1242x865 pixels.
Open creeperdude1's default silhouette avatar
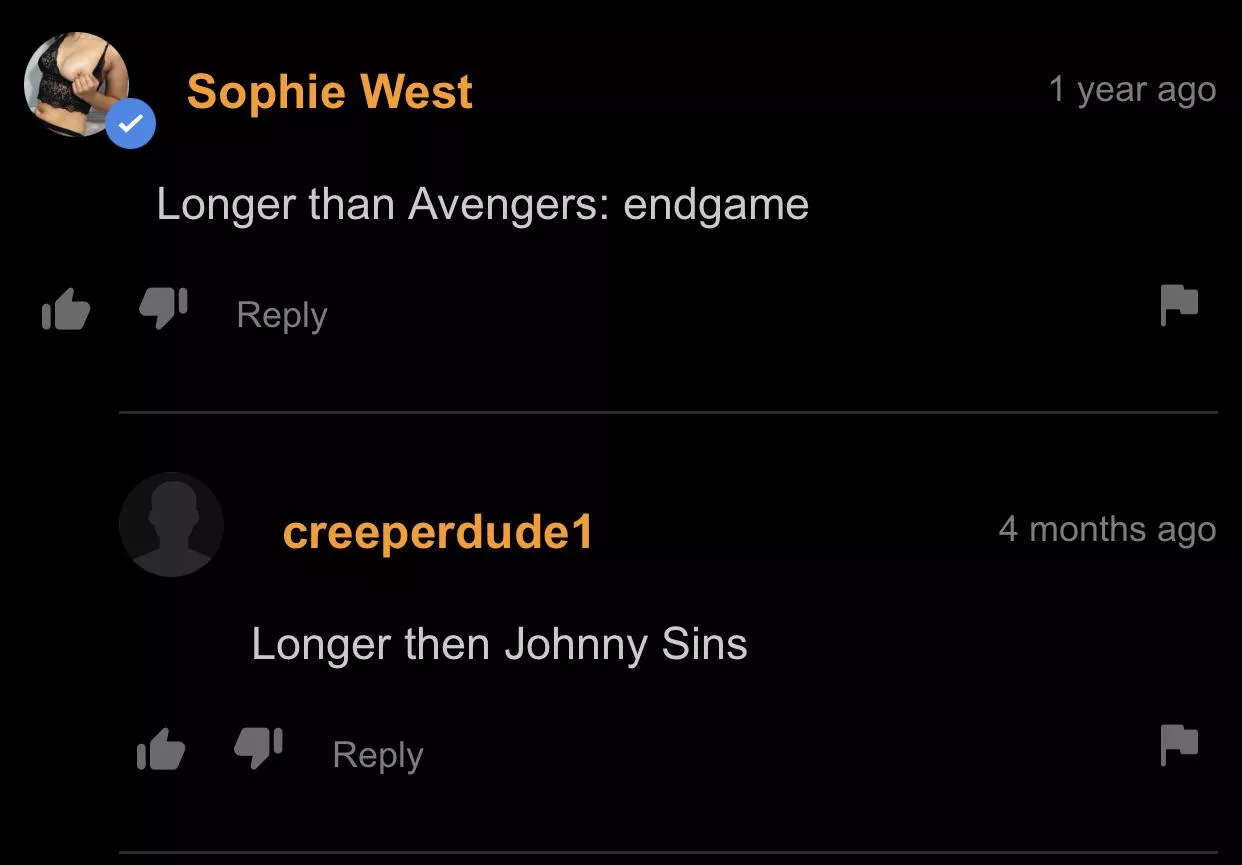pos(171,524)
